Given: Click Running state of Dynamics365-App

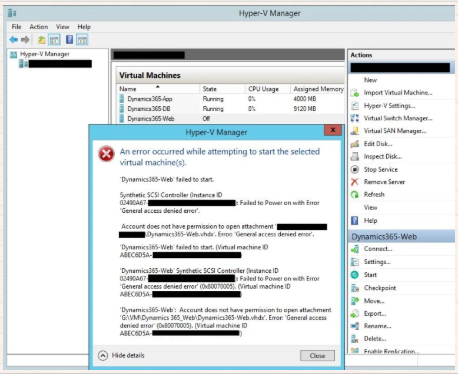Looking at the screenshot, I should tap(213, 99).
